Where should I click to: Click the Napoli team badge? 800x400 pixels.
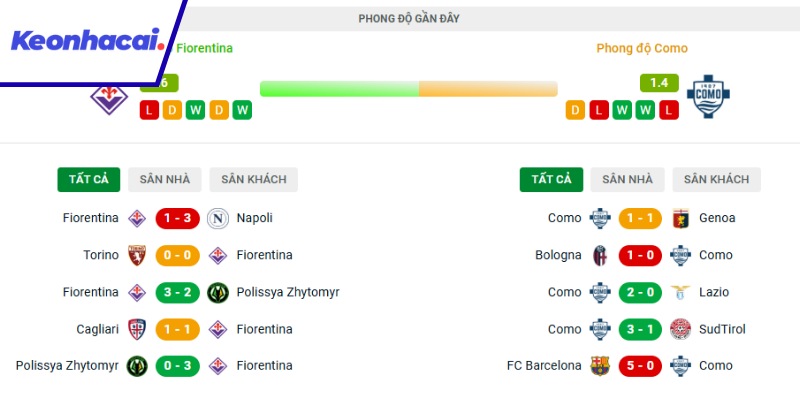coord(218,218)
